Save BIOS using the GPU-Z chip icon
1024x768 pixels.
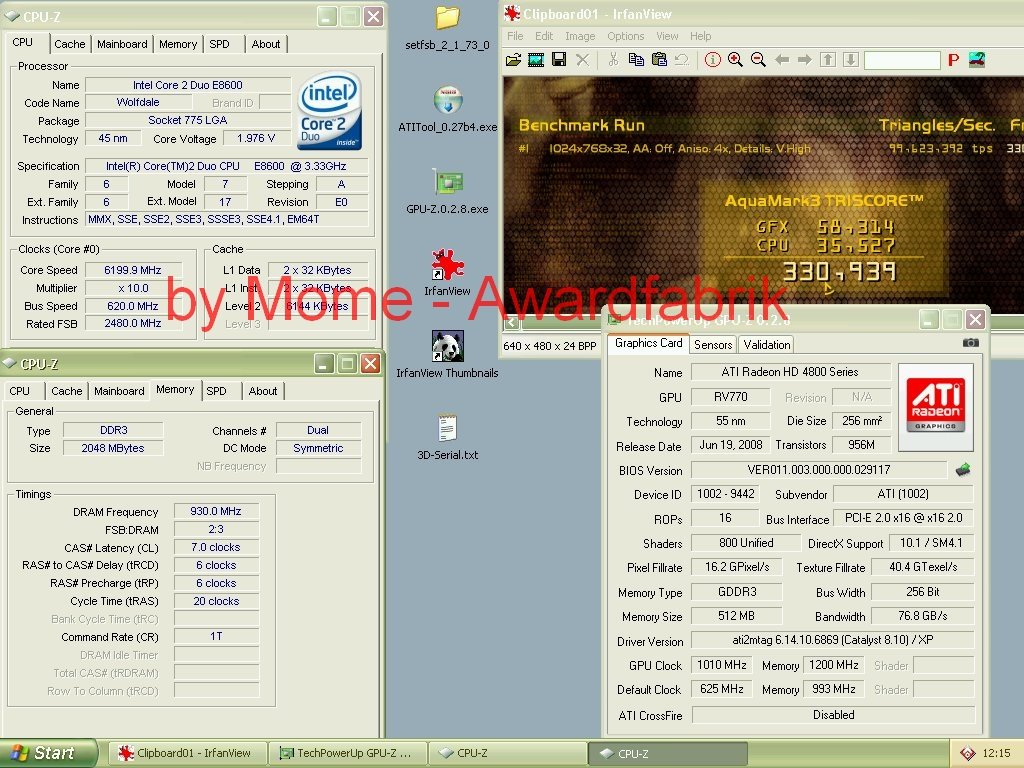tap(963, 470)
